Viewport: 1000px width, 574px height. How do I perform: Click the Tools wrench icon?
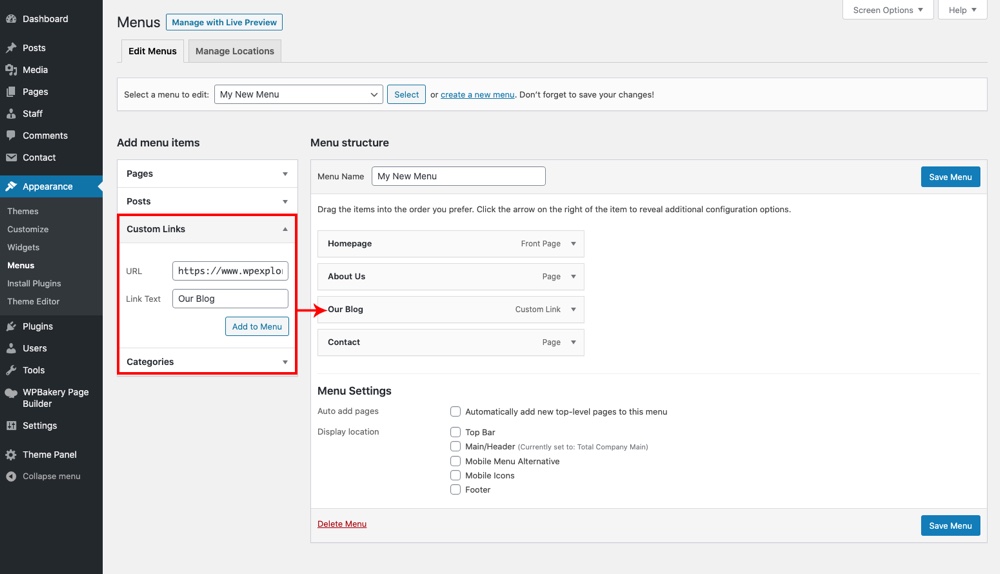click(11, 370)
